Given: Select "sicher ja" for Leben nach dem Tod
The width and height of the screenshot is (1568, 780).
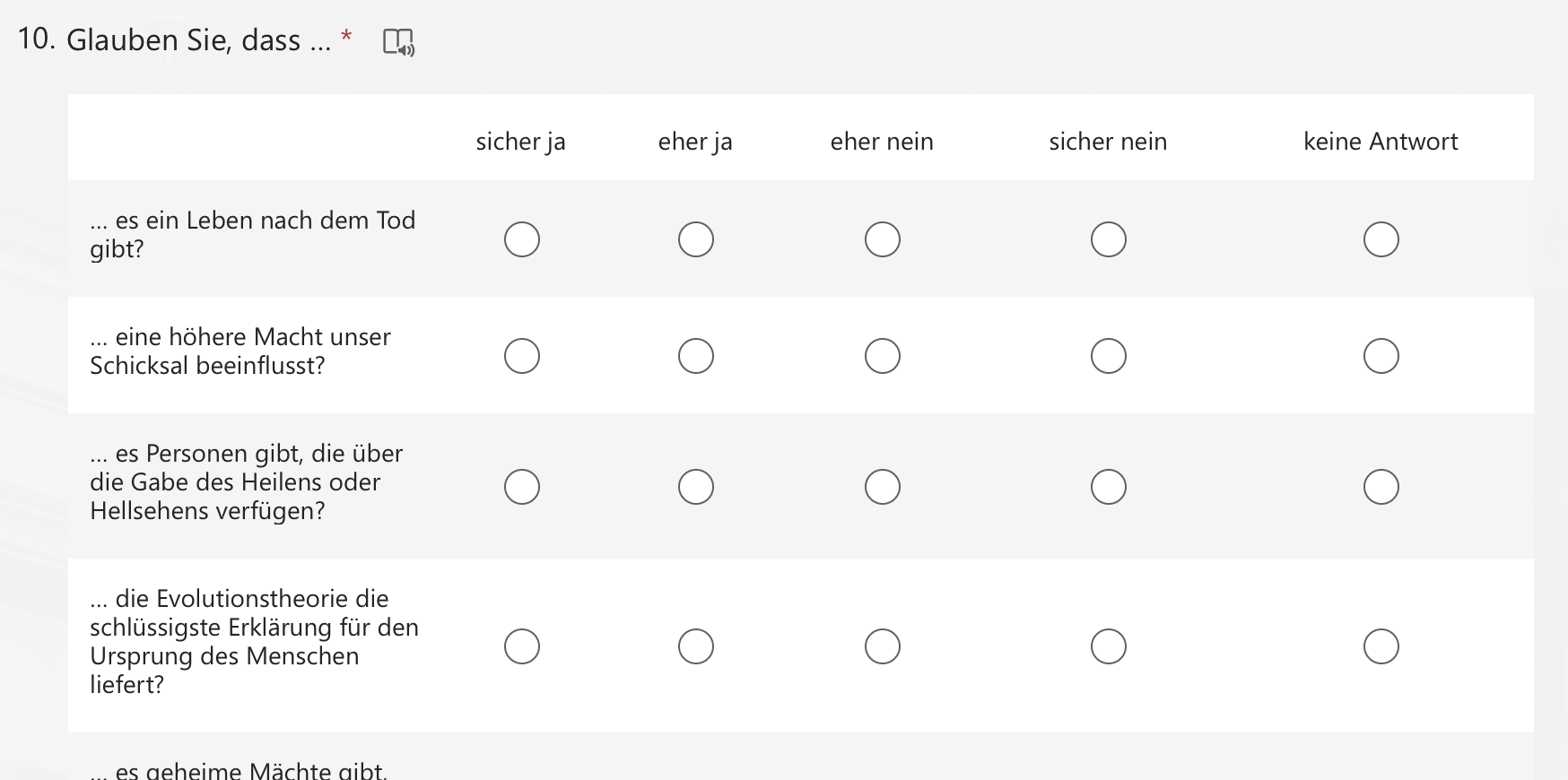Looking at the screenshot, I should (x=522, y=239).
